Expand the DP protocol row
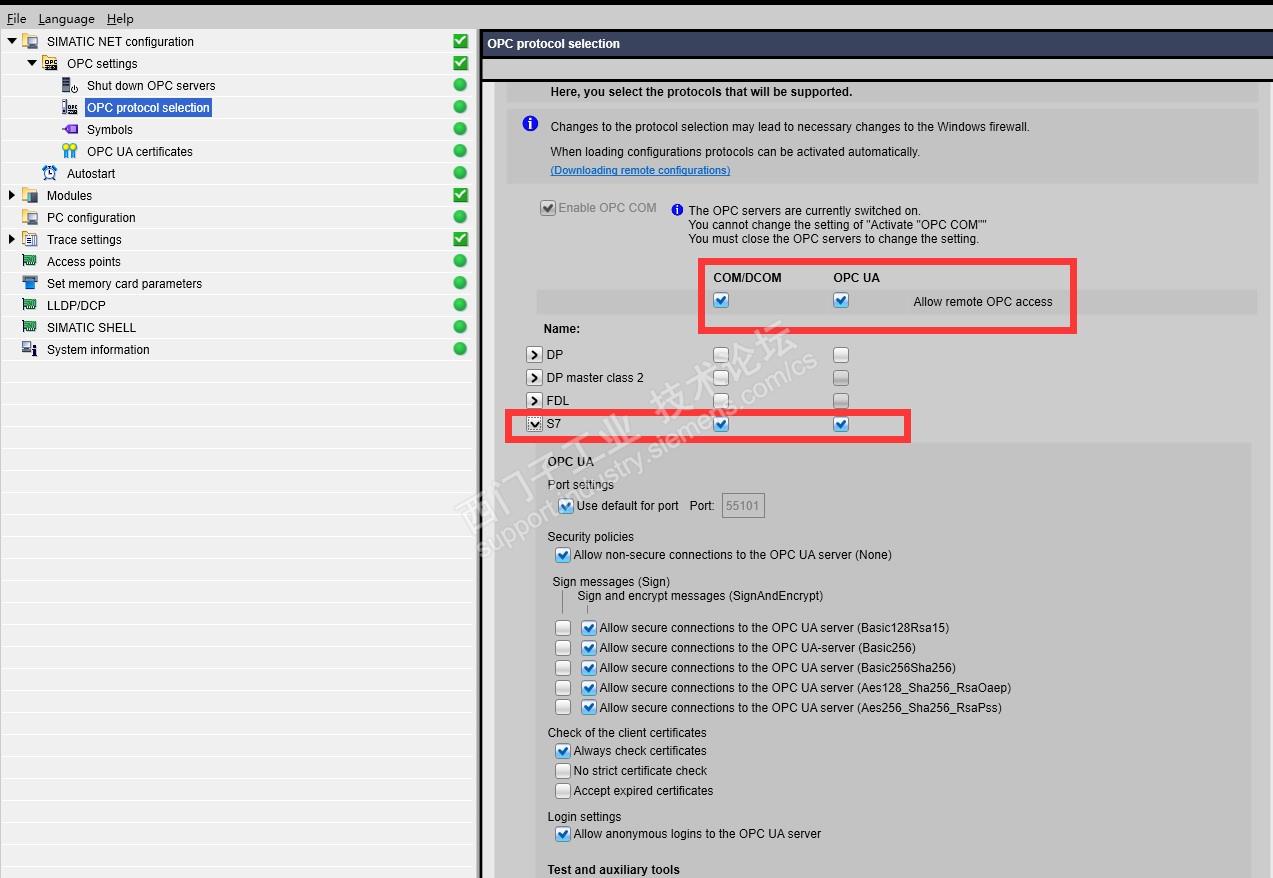Image resolution: width=1273 pixels, height=878 pixels. coord(534,355)
